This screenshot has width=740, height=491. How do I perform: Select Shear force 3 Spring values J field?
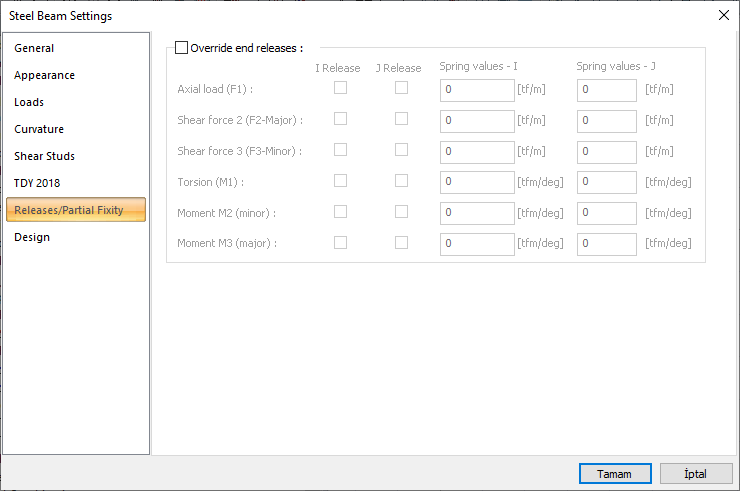click(606, 152)
